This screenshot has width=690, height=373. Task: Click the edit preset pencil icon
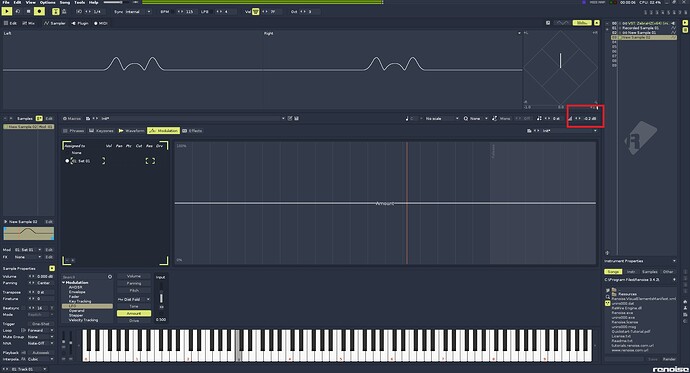tap(290, 118)
